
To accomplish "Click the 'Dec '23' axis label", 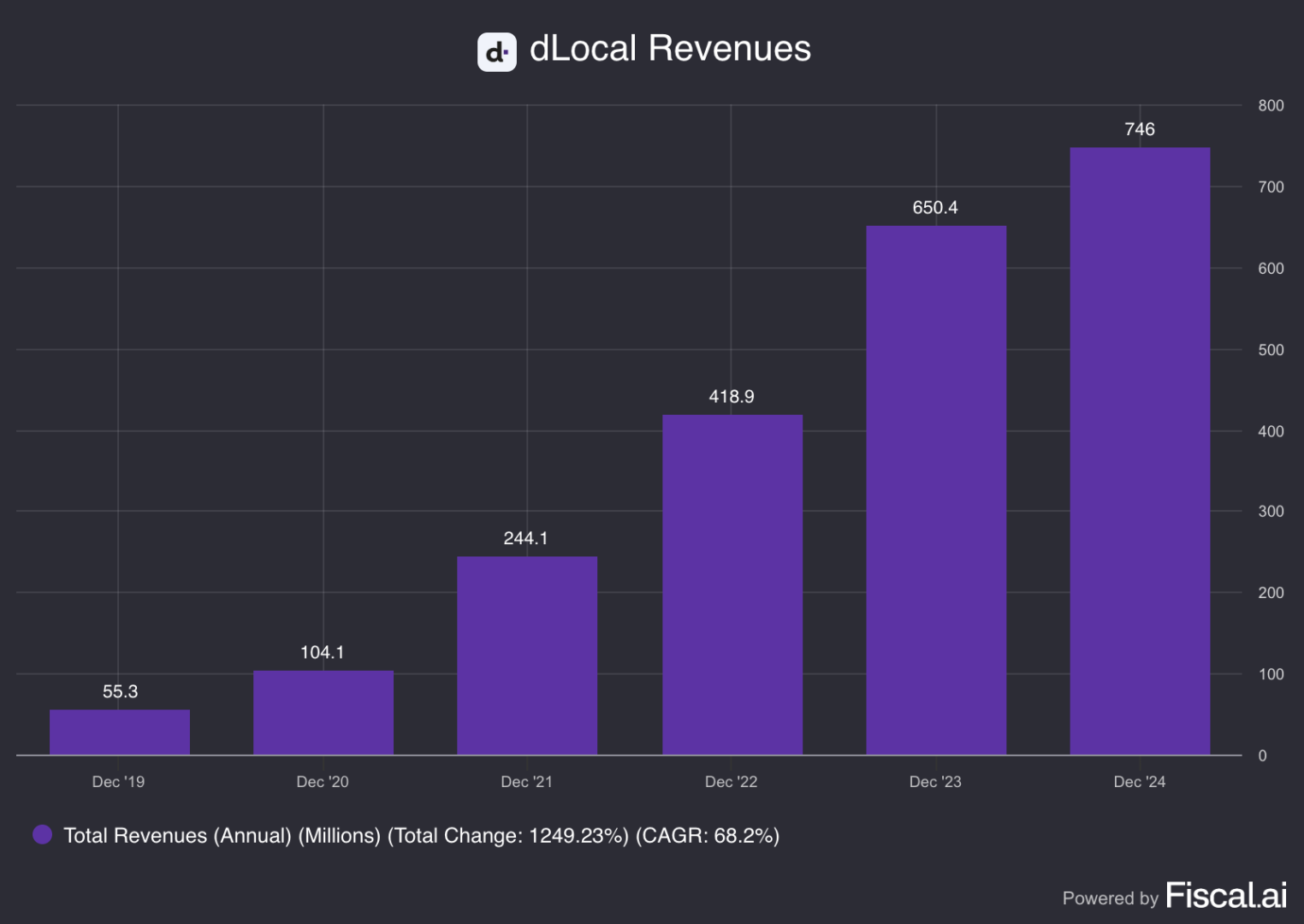I will pos(935,782).
